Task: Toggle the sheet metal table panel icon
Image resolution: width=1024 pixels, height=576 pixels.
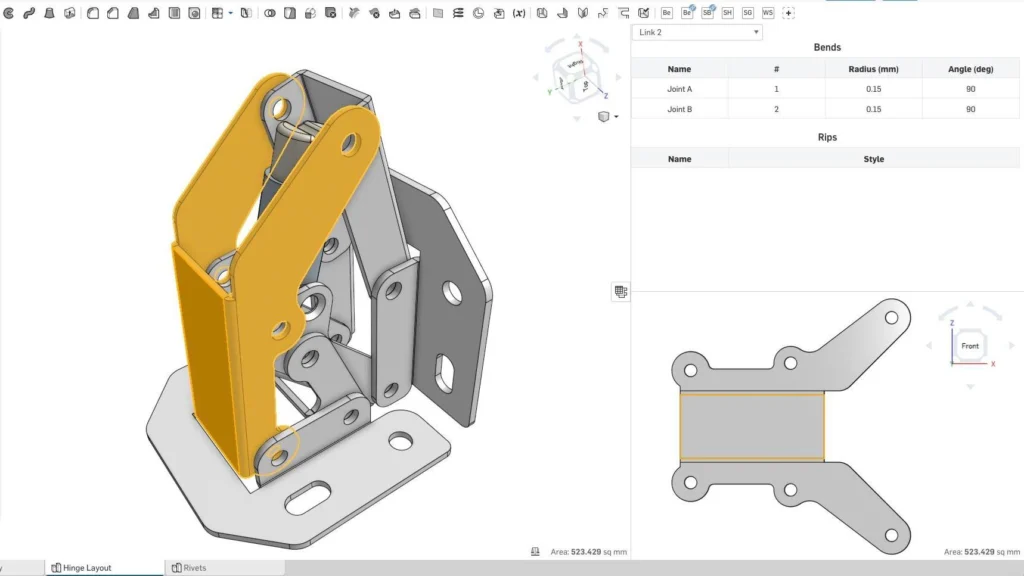Action: point(621,291)
